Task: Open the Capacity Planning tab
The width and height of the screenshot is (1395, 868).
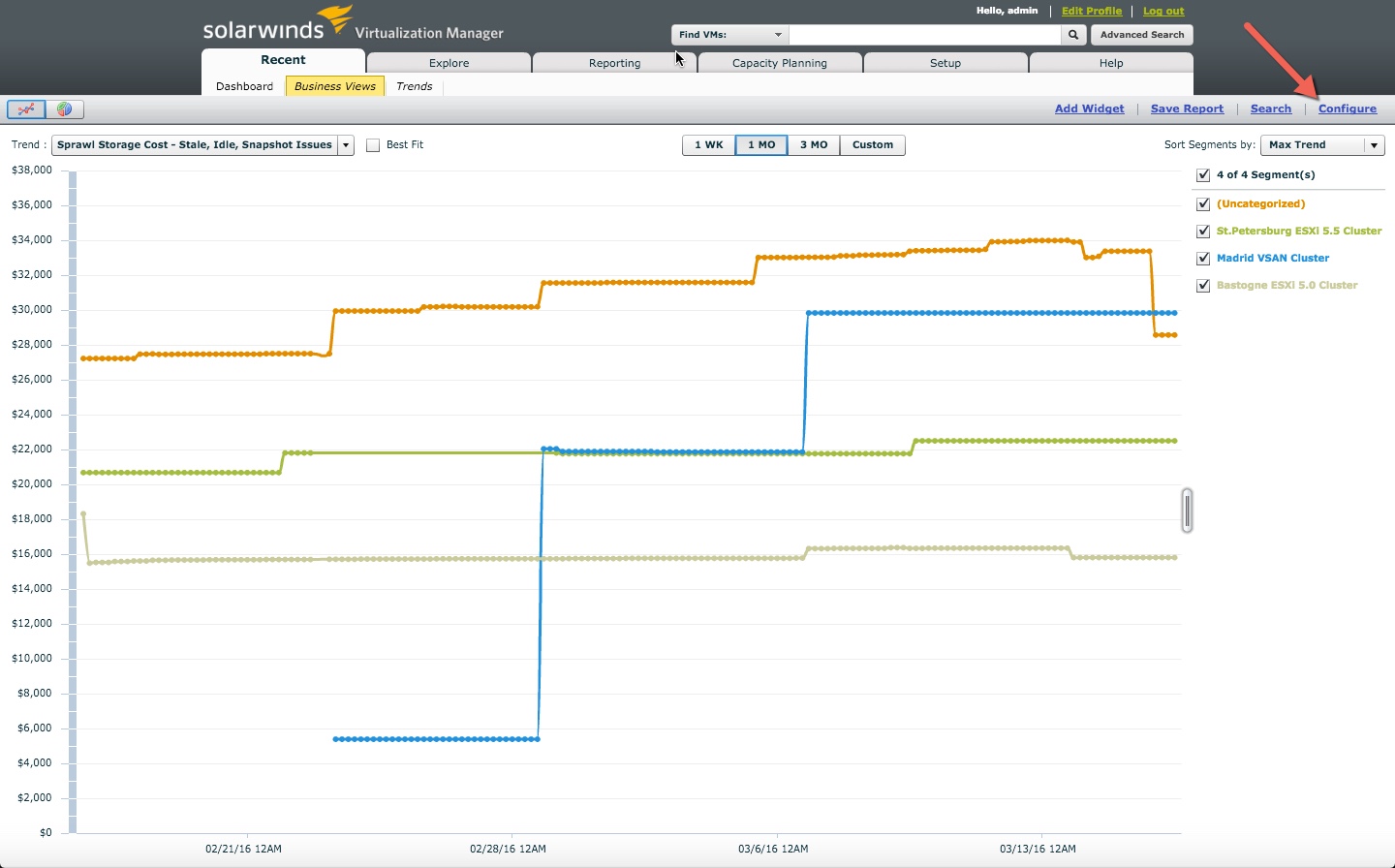Action: pos(780,63)
